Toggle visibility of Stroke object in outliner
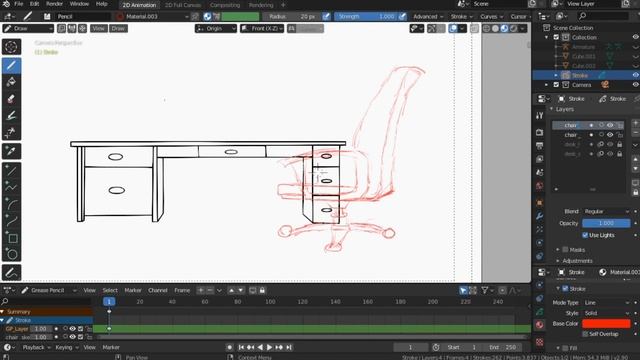 pos(636,75)
